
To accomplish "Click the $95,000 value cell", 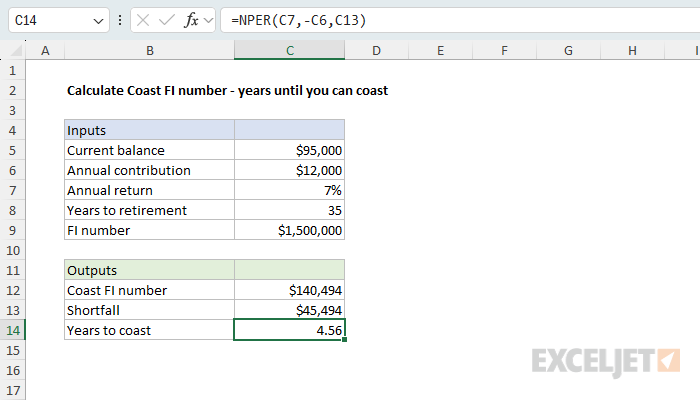I will (289, 150).
